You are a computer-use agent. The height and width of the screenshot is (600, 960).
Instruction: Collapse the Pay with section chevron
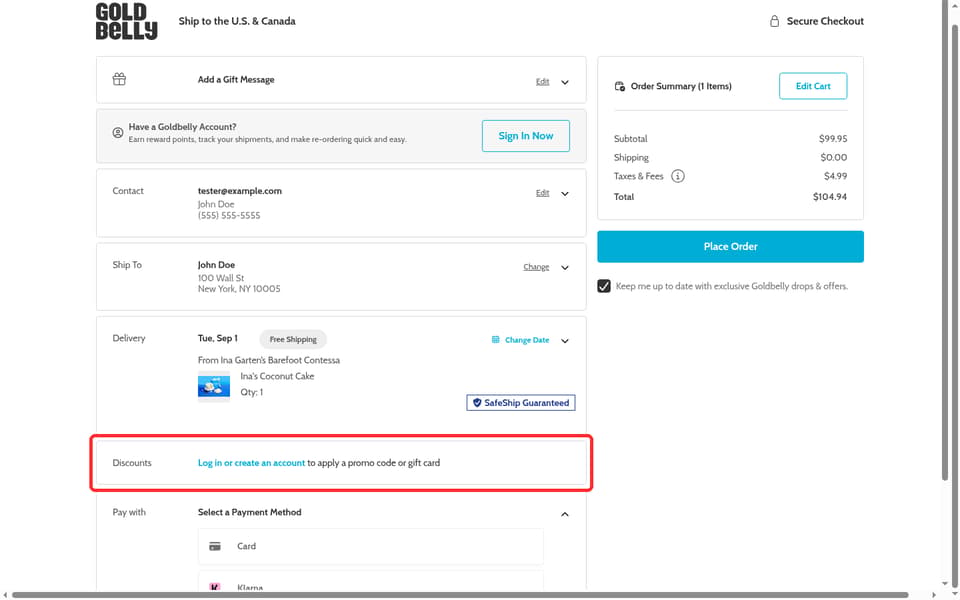coord(564,514)
